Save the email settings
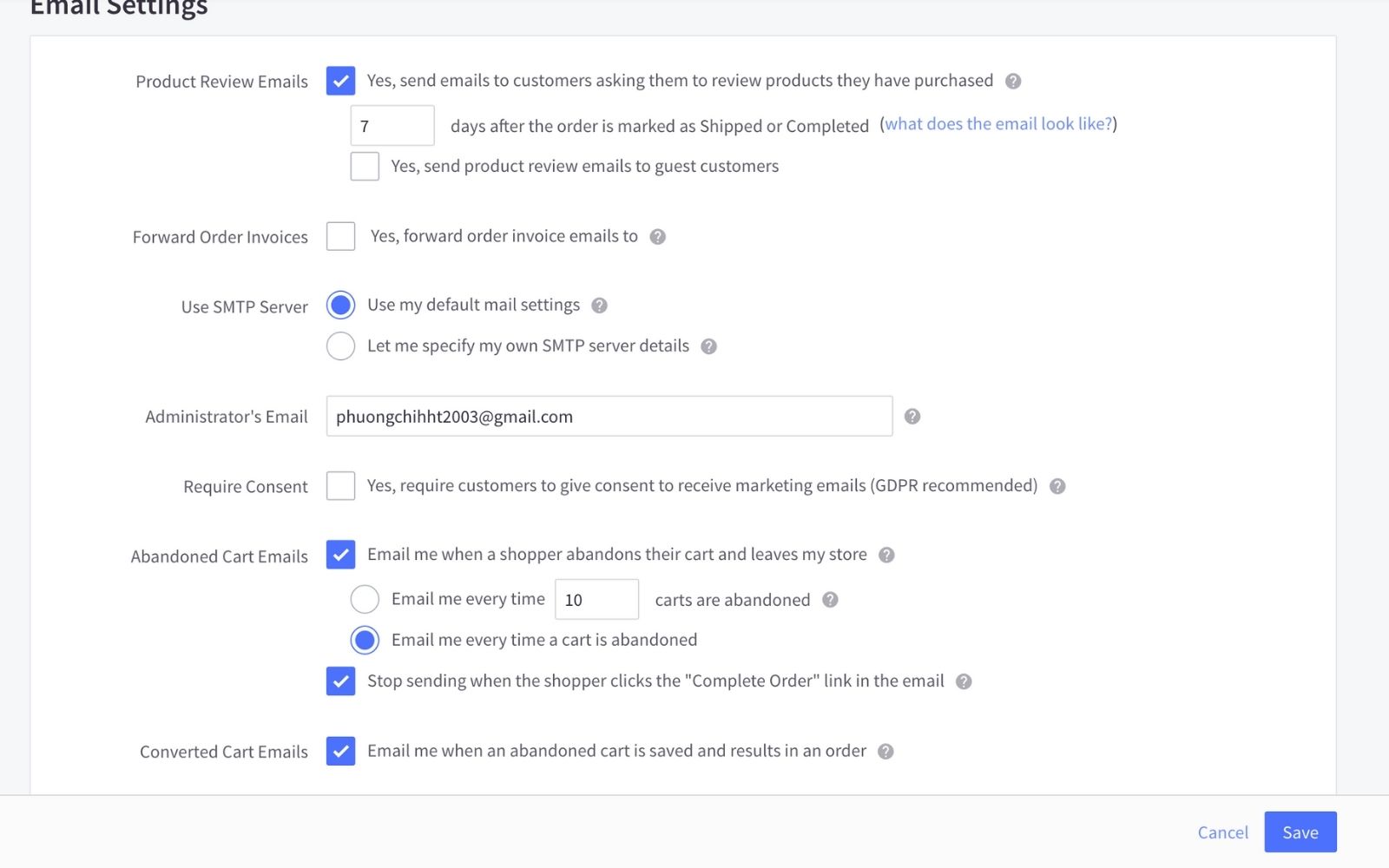The height and width of the screenshot is (868, 1389). point(1300,832)
